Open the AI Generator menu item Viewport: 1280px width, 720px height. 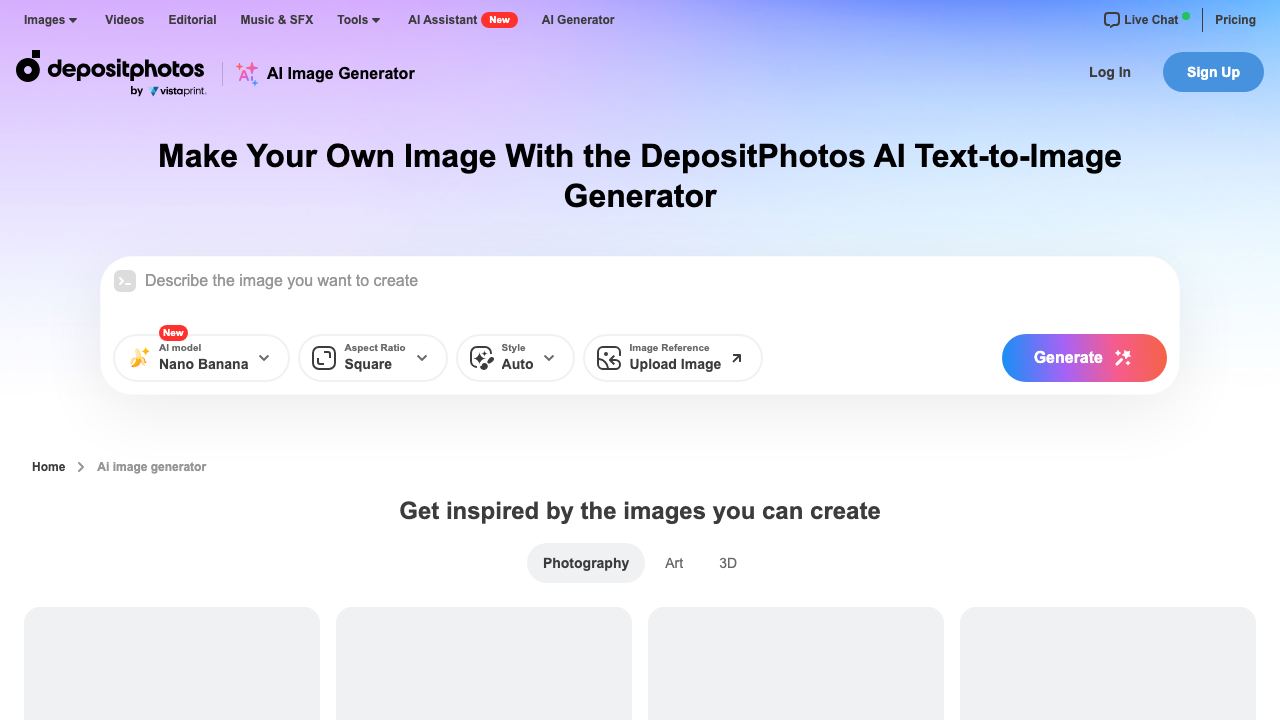point(578,20)
